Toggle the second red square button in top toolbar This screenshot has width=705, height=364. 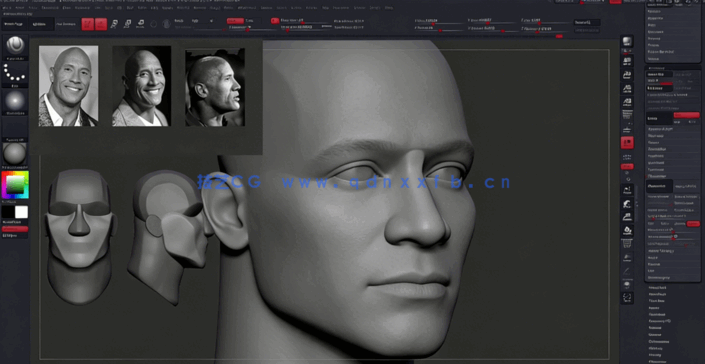101,24
